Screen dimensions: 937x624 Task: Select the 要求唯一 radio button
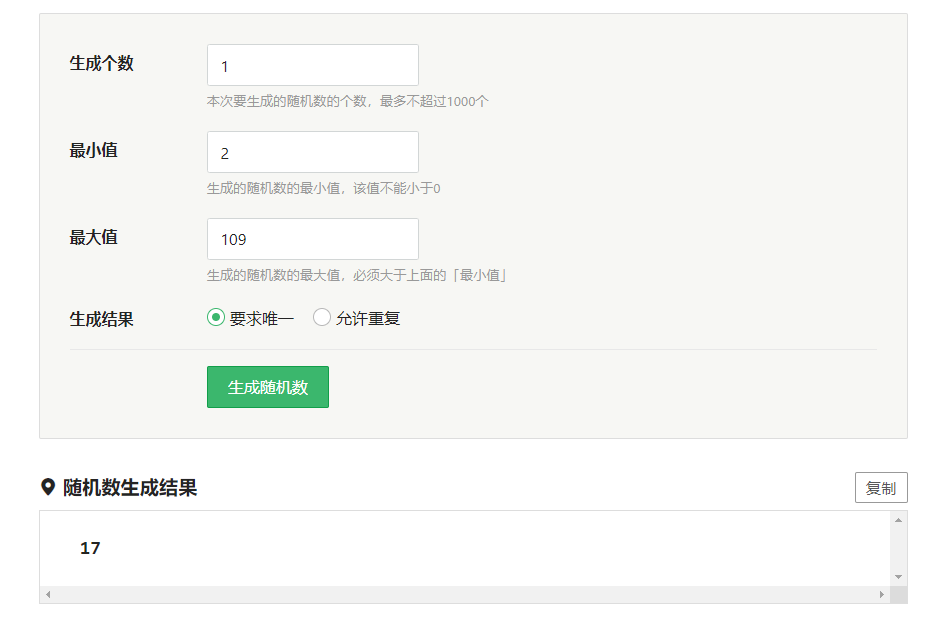(216, 317)
